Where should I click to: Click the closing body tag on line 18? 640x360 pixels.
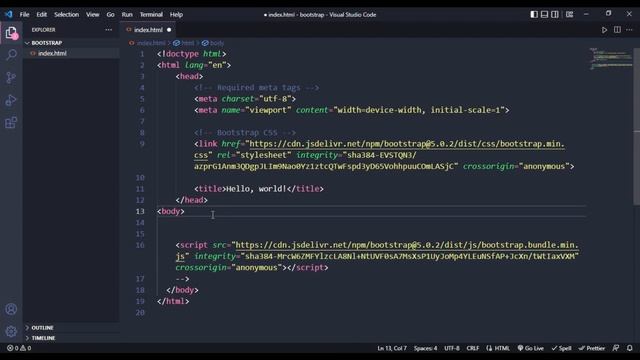point(182,290)
